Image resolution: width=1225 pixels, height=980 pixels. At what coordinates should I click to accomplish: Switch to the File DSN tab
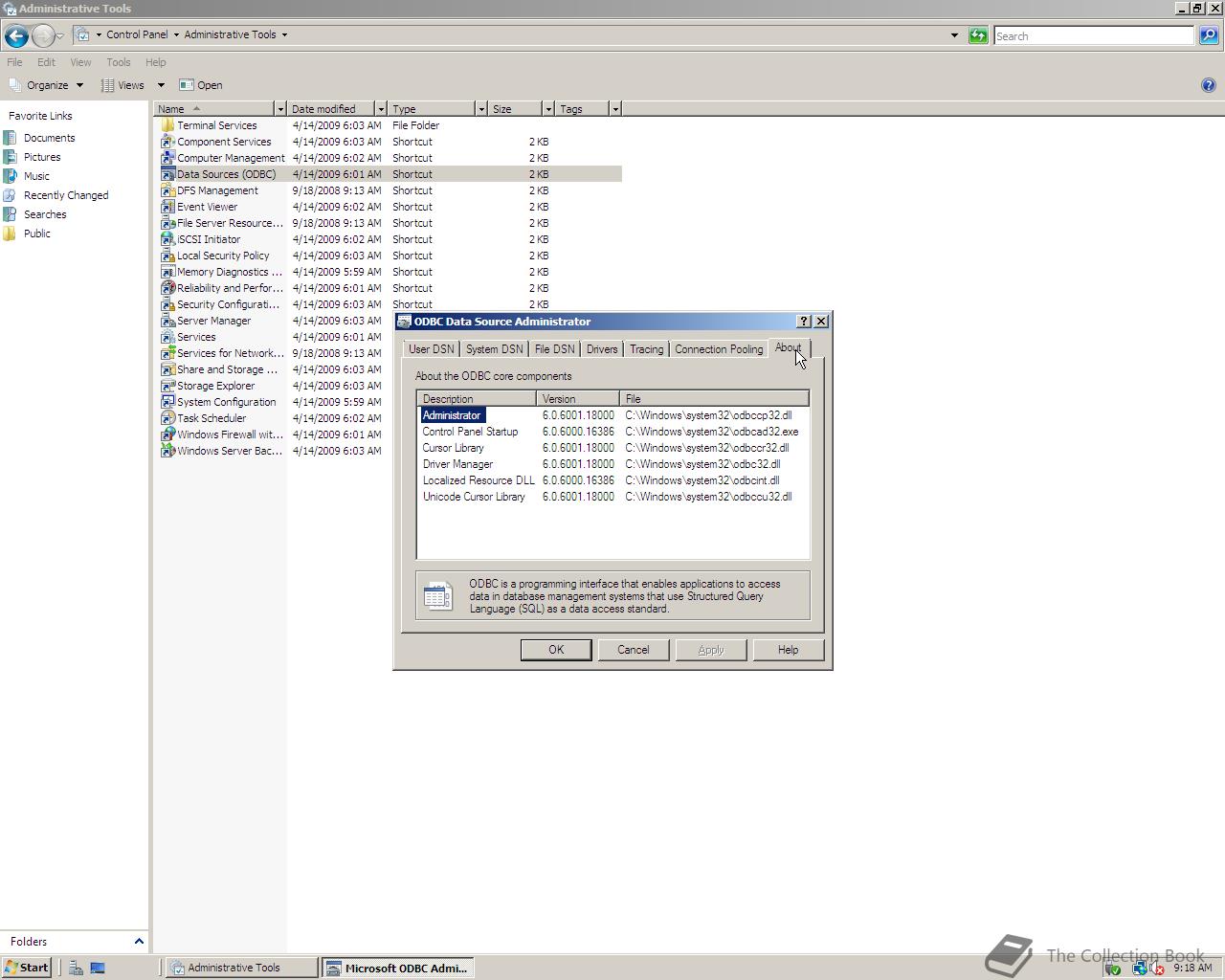(x=555, y=349)
